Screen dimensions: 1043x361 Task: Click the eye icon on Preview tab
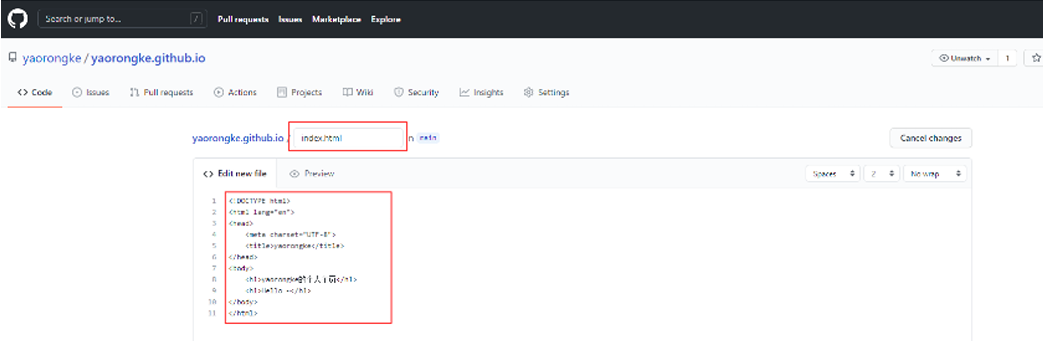tap(295, 174)
